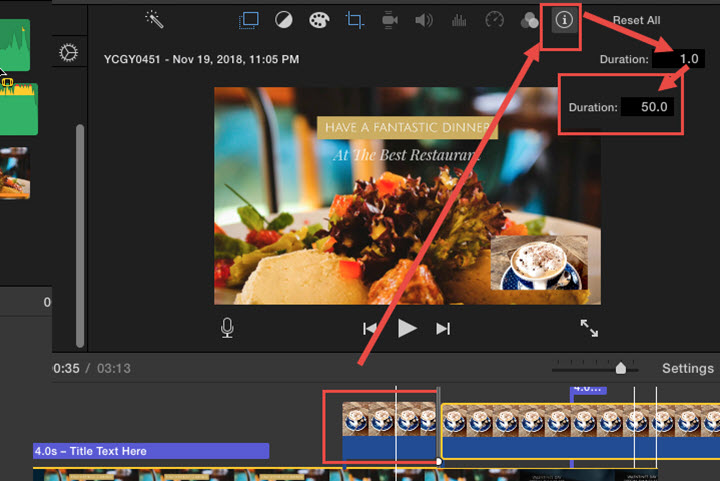Open the color correction palette tool
720x481 pixels.
(318, 19)
